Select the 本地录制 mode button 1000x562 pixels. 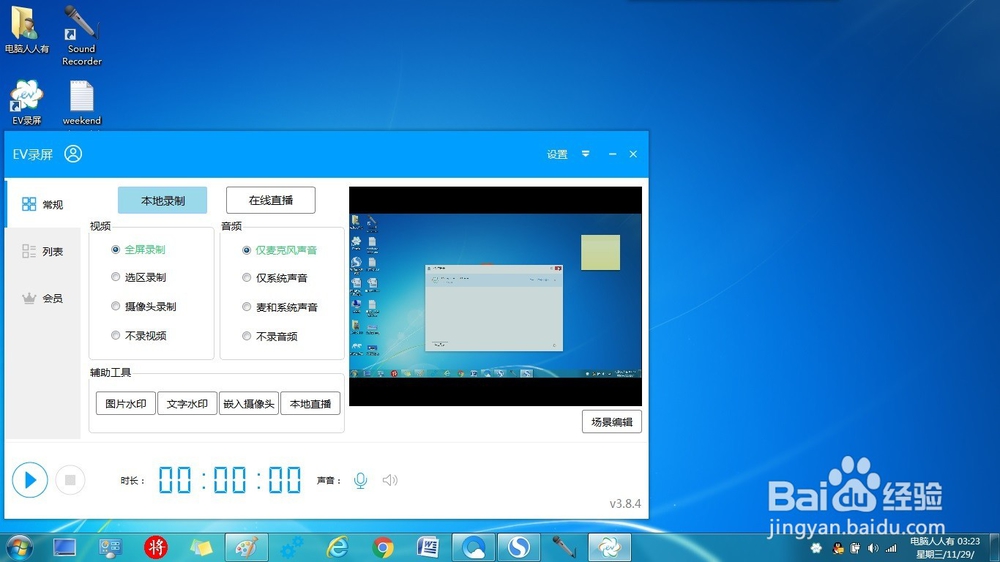[x=163, y=200]
